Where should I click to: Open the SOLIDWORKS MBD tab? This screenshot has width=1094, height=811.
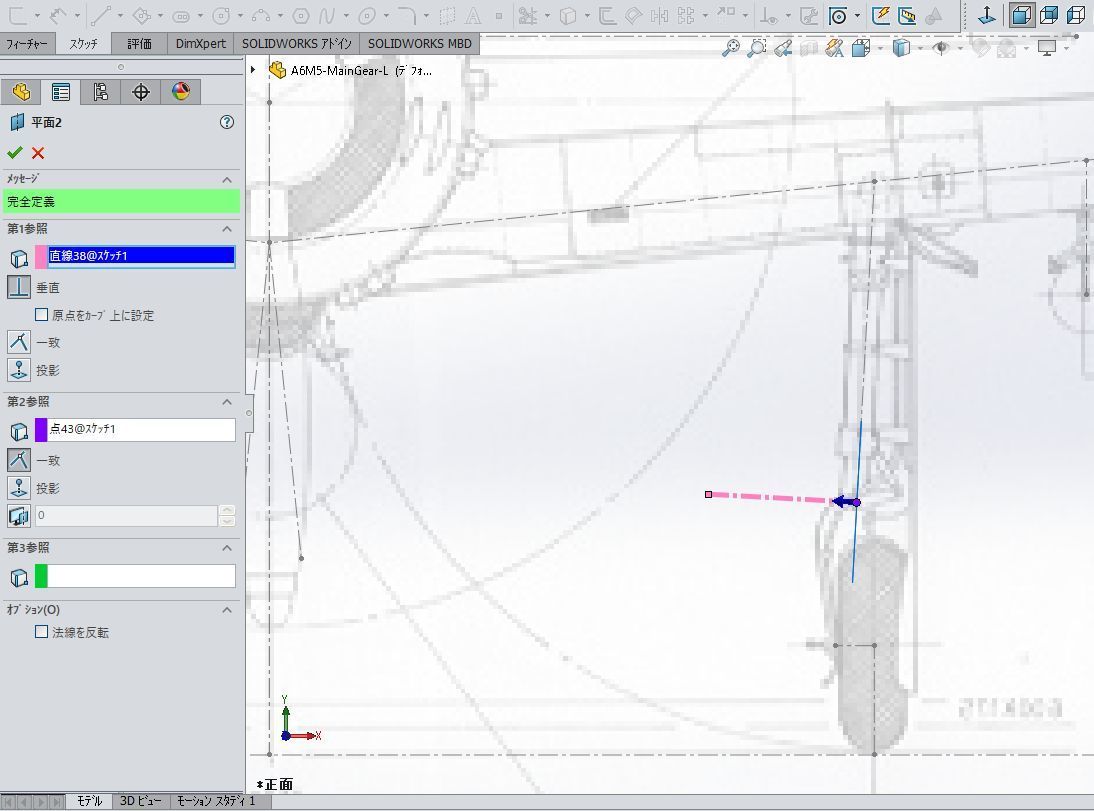pos(419,43)
